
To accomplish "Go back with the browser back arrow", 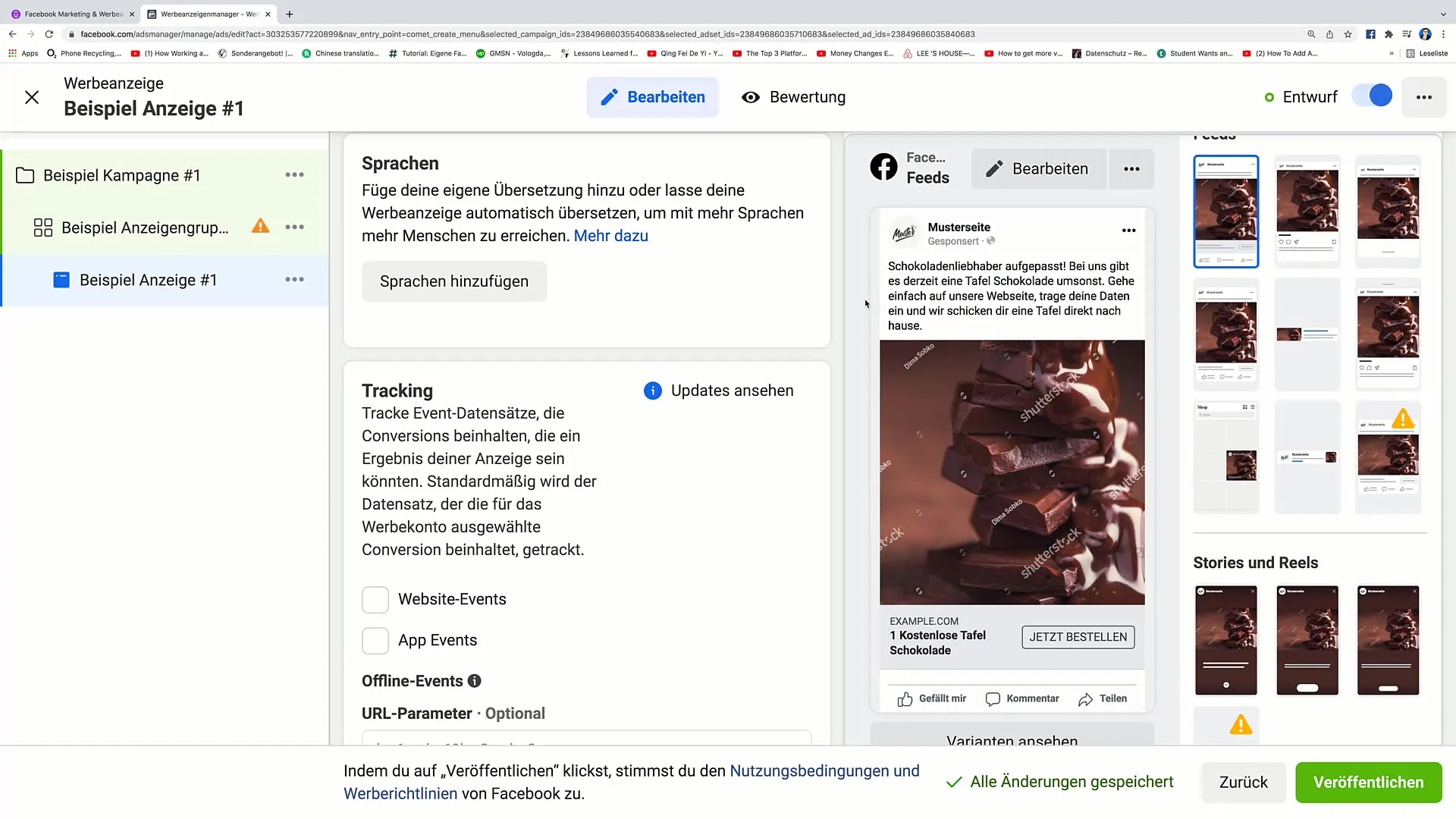I will pyautogui.click(x=12, y=34).
